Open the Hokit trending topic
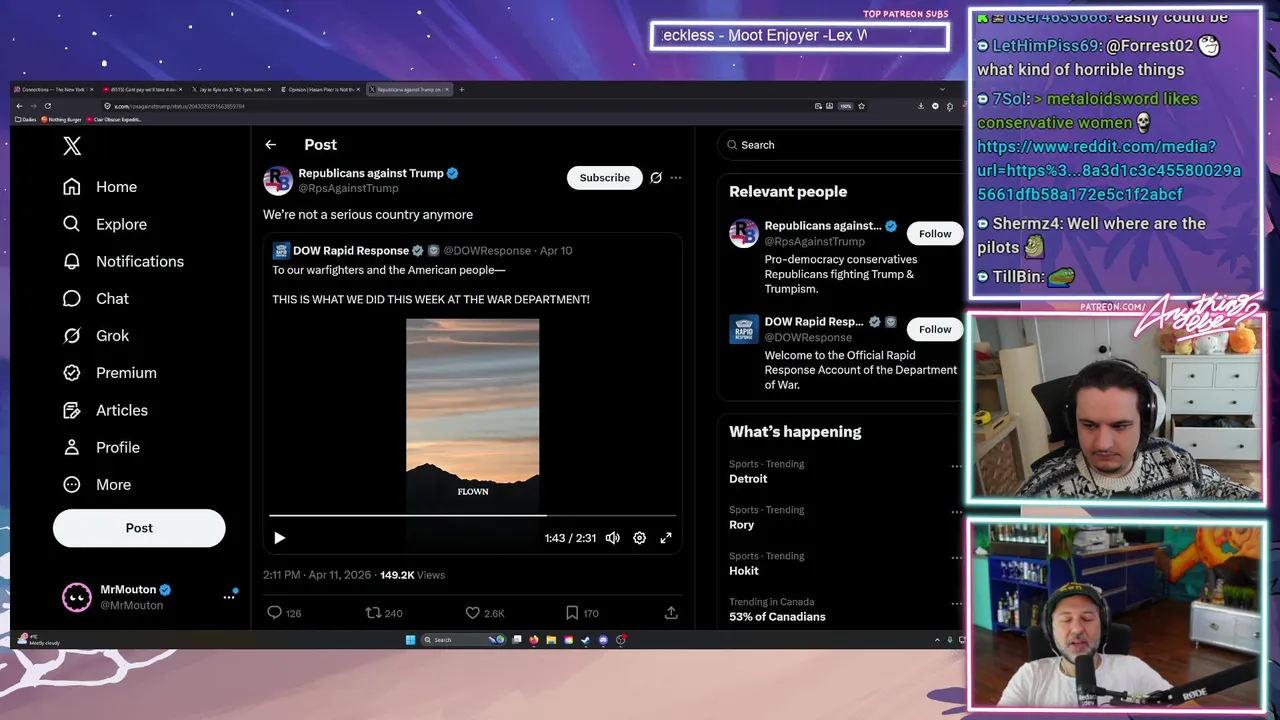This screenshot has height=720, width=1280. click(744, 571)
